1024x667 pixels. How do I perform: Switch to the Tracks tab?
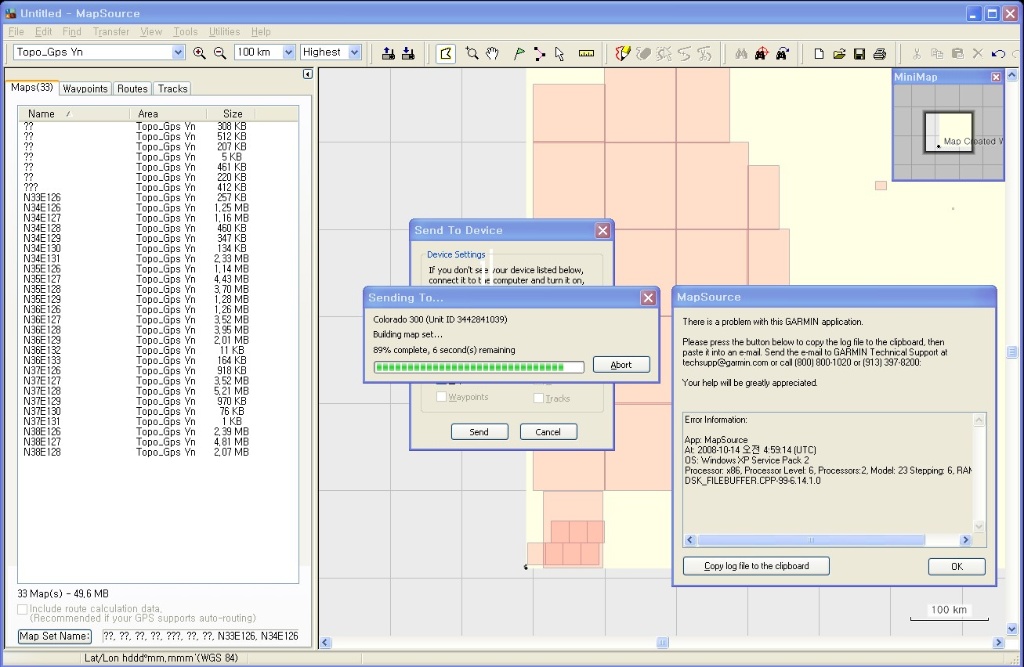click(172, 89)
